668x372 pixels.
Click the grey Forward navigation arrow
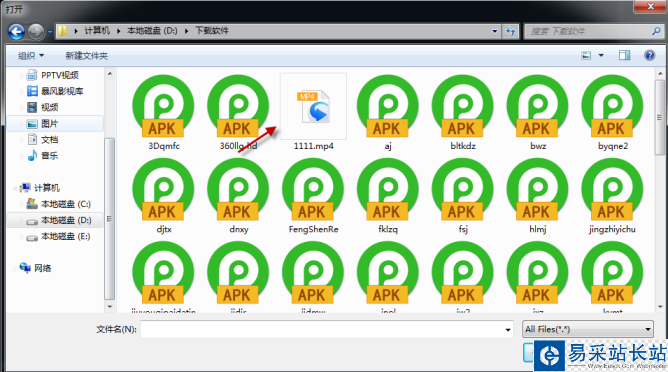[x=36, y=32]
